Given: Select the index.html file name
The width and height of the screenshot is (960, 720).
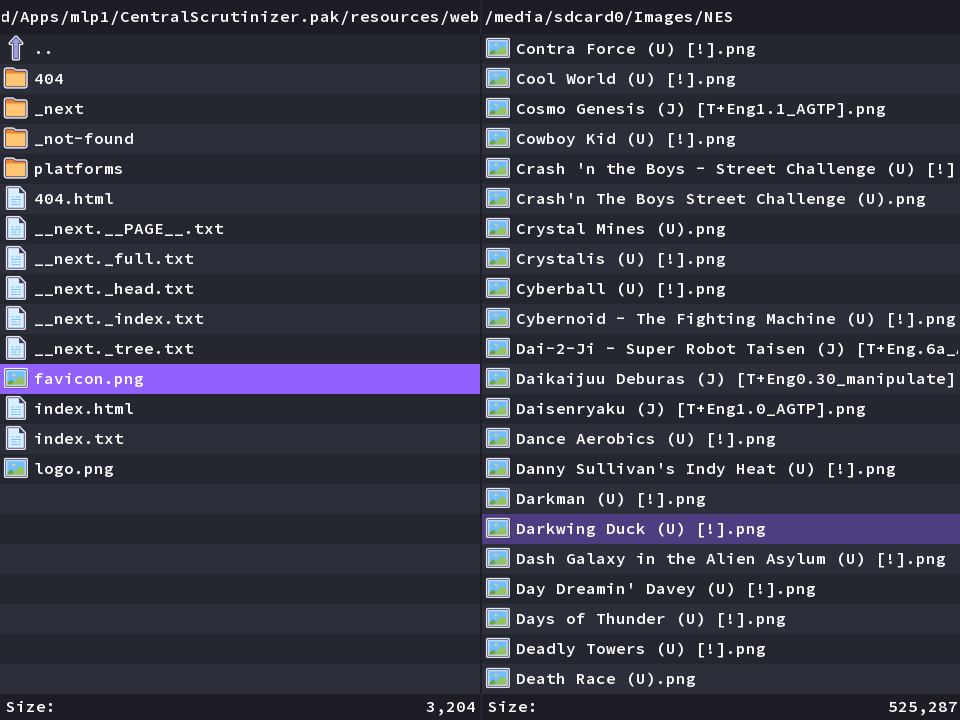Looking at the screenshot, I should tap(84, 409).
